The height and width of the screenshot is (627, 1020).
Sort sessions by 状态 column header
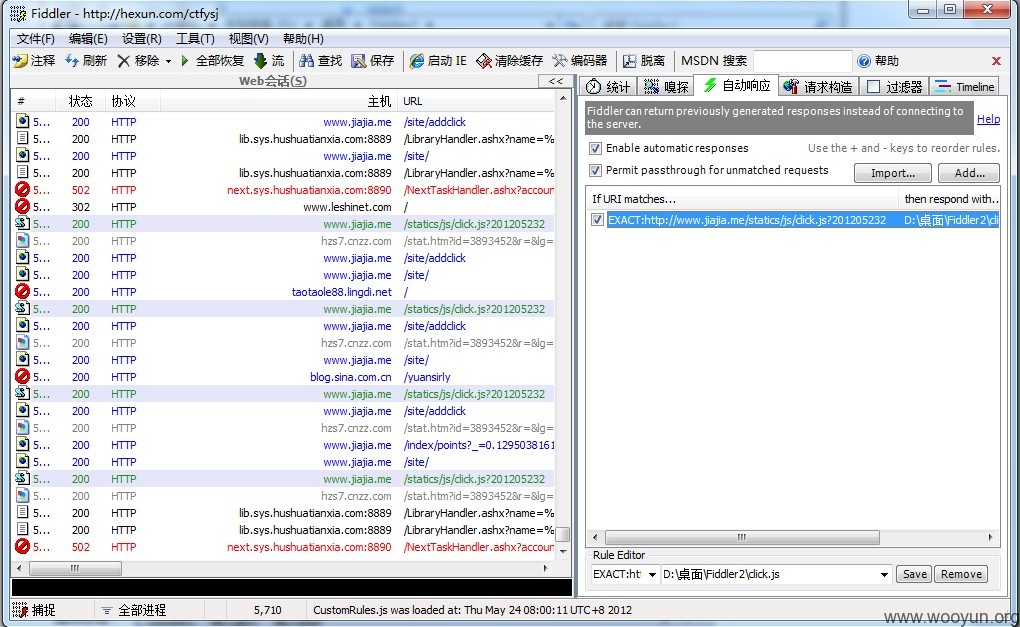click(x=81, y=101)
